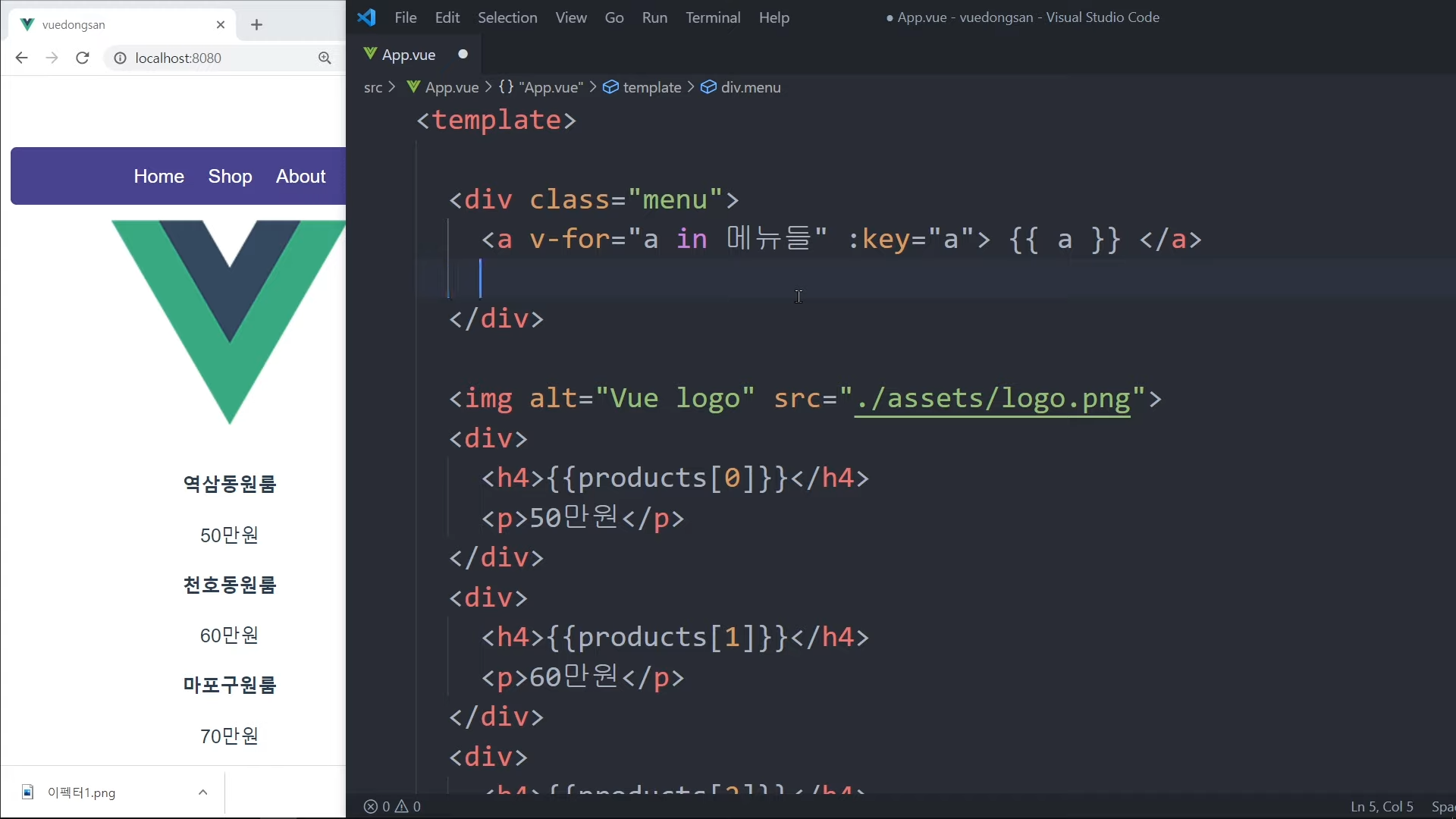
Task: Open a new browser tab
Action: 256,24
